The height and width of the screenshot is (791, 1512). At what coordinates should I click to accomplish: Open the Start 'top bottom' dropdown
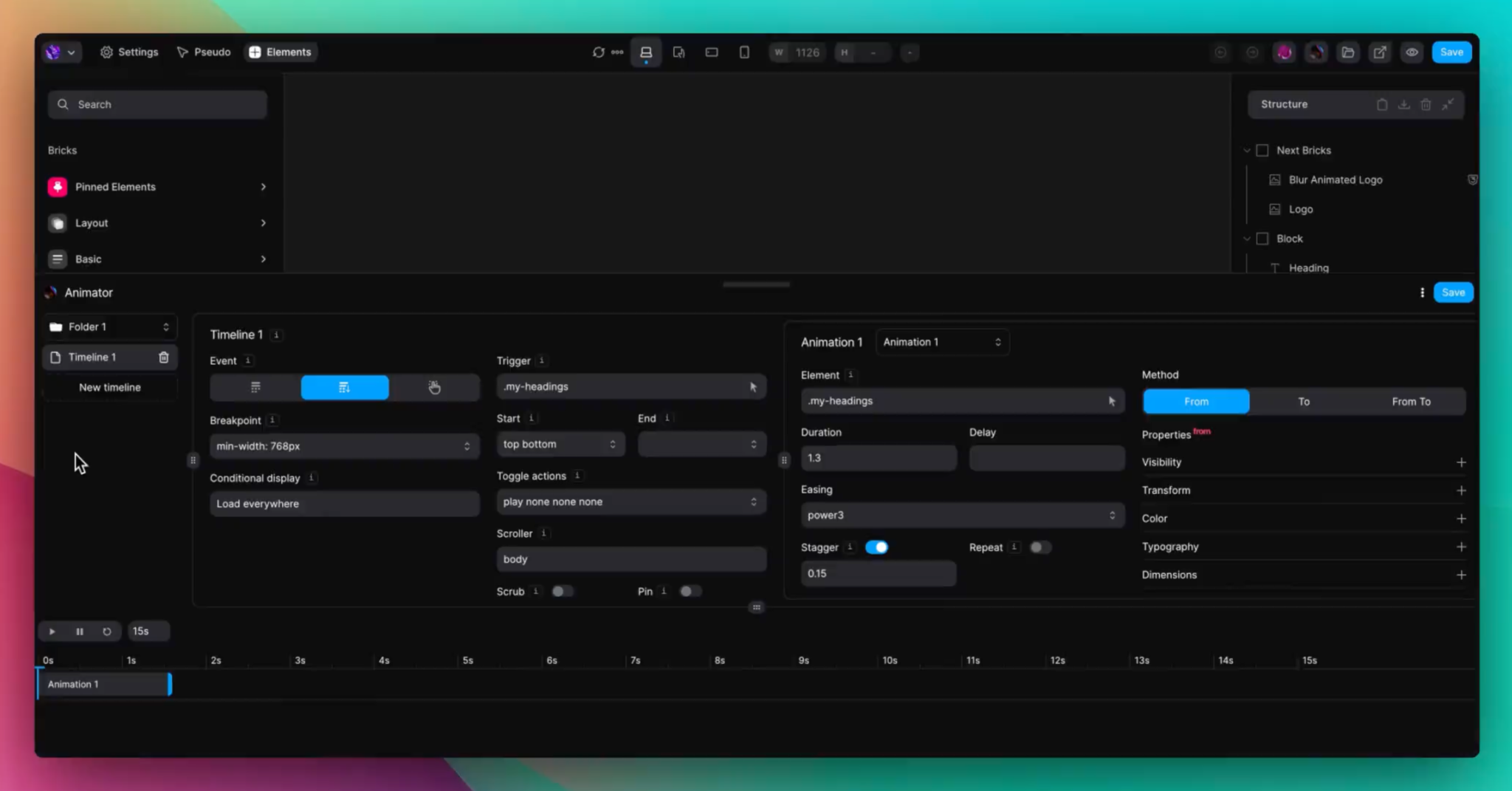coord(560,445)
